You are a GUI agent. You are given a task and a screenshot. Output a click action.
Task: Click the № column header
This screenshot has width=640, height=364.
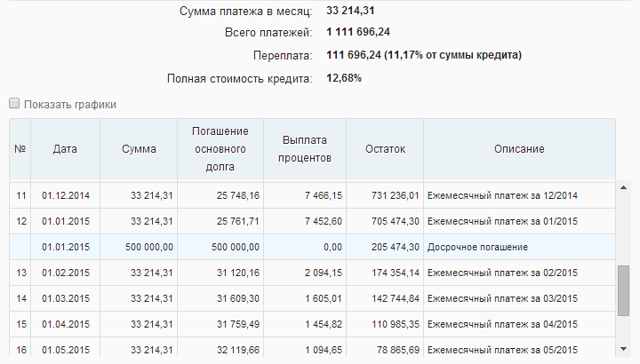point(20,149)
